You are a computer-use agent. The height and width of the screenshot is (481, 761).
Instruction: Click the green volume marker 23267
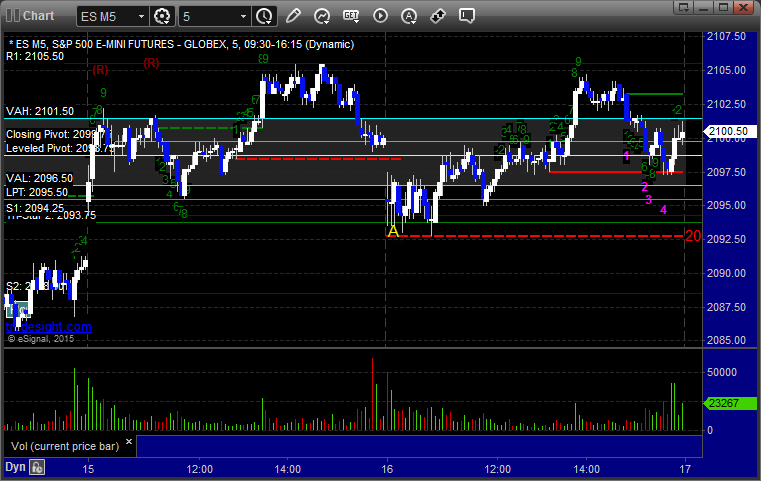729,403
